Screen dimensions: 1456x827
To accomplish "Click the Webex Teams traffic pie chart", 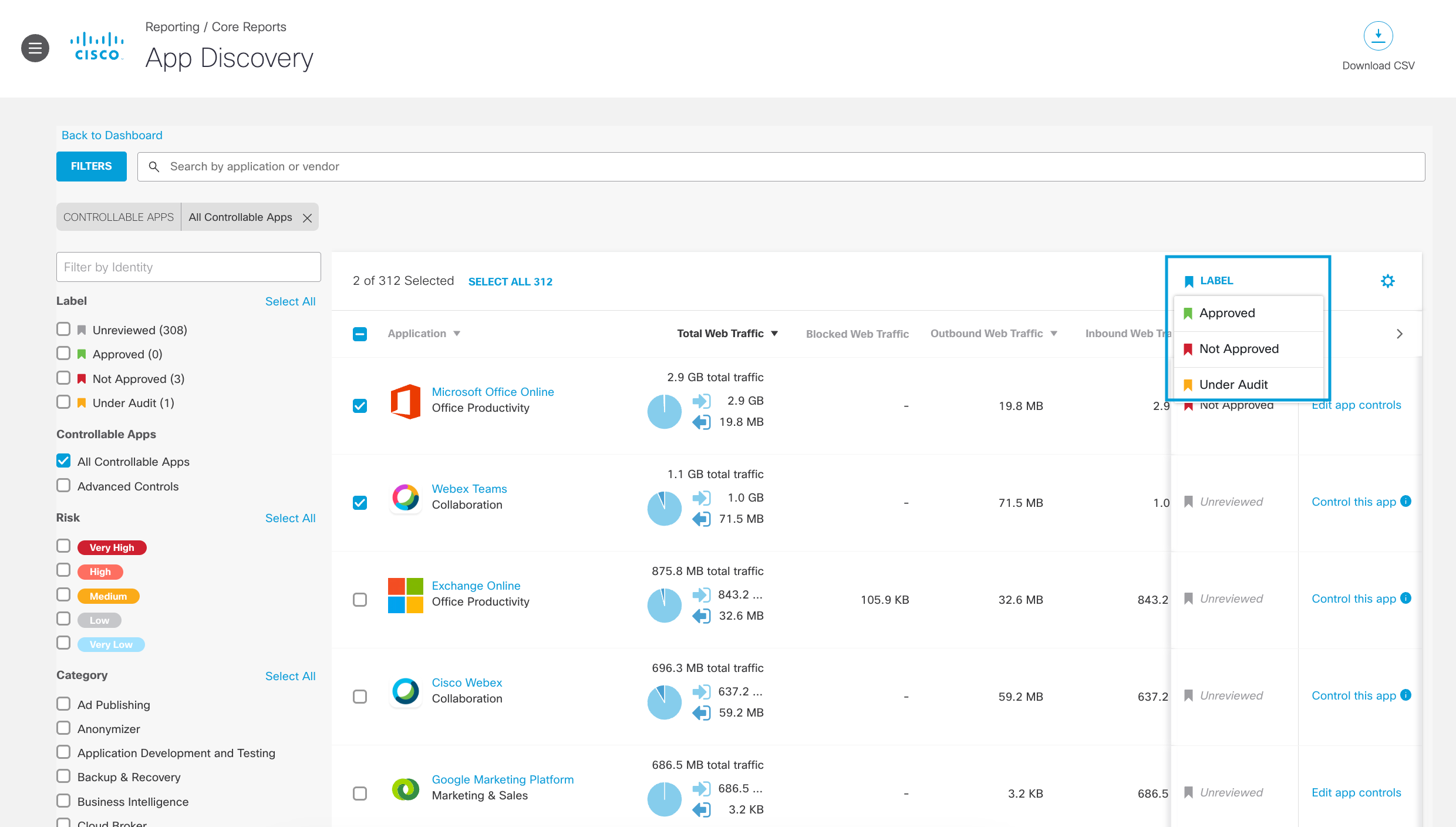I will (664, 508).
